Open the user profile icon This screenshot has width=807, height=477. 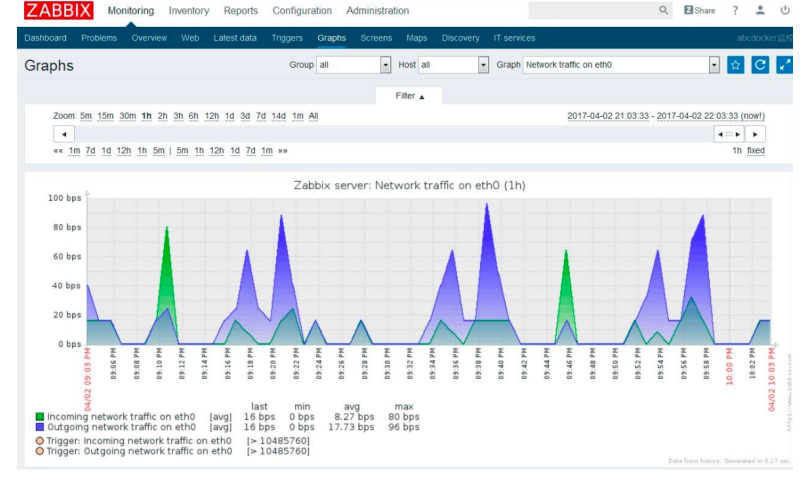click(760, 10)
